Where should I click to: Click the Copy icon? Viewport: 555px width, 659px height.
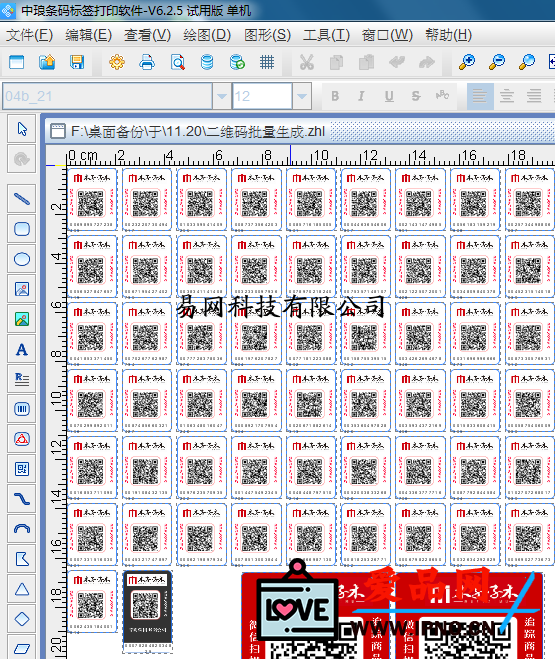point(337,62)
